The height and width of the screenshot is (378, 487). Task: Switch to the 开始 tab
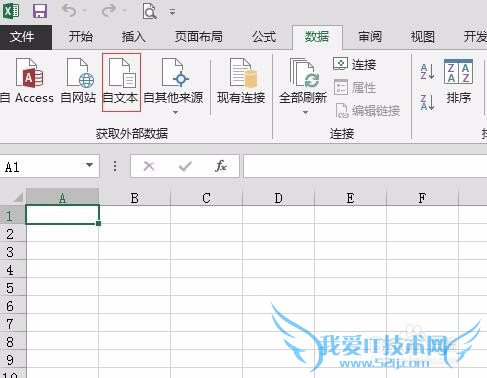(x=81, y=37)
